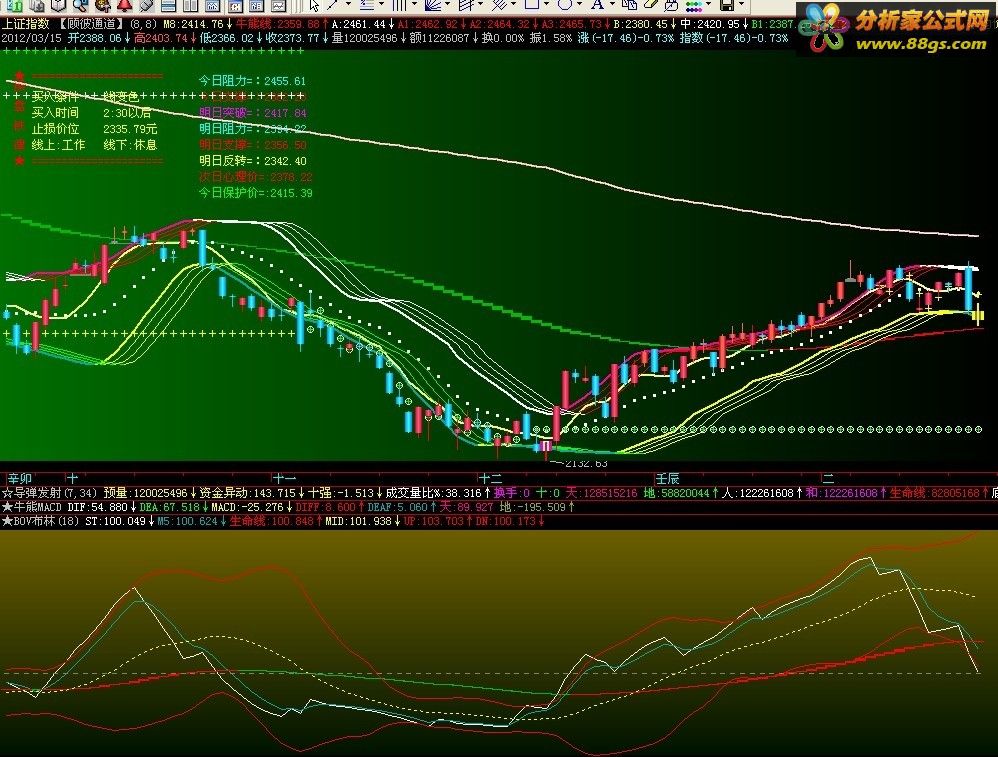Viewport: 998px width, 757px height.
Task: Expand the text tool dropdown arrow
Action: pos(612,4)
